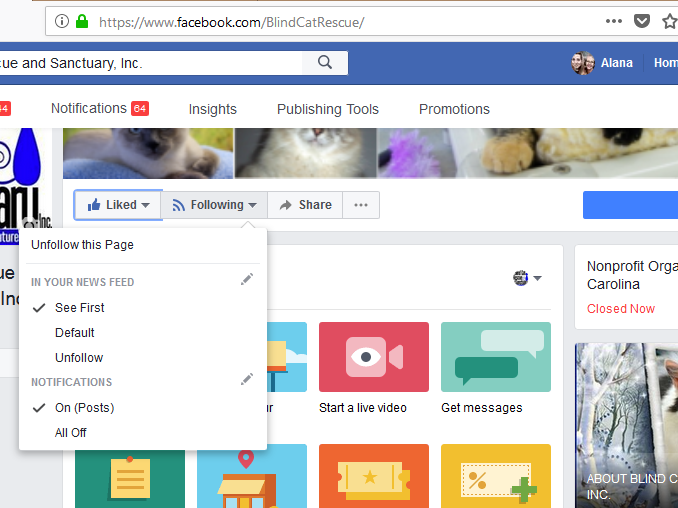678x508 pixels.
Task: Open the calico cat paws cover photo
Action: coord(528,153)
